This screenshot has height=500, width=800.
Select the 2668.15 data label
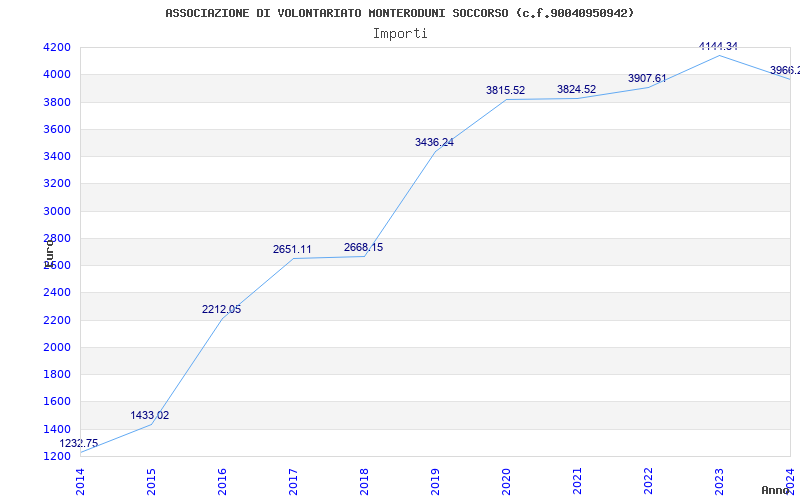pos(363,247)
